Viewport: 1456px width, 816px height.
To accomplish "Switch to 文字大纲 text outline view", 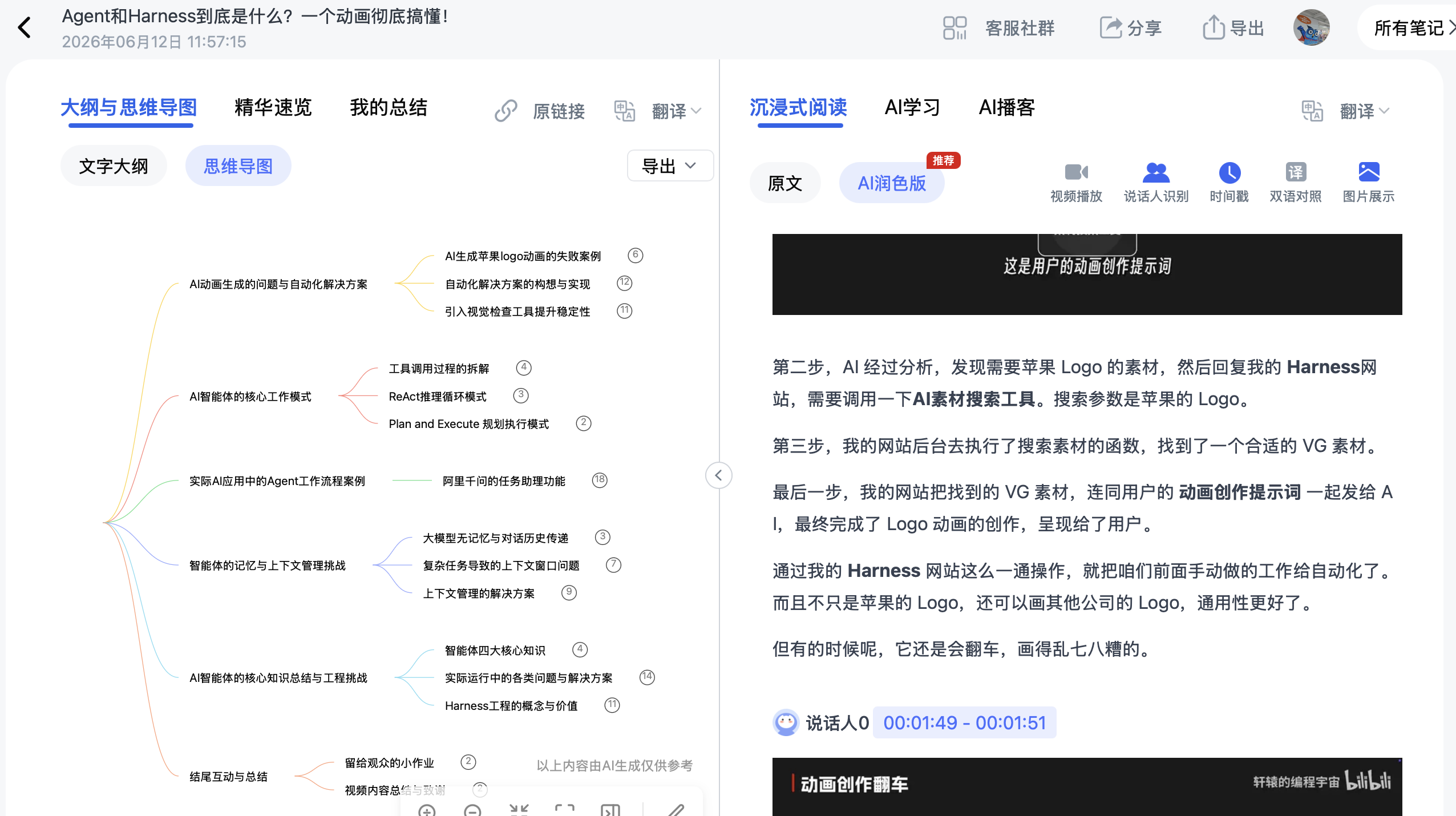I will tap(114, 166).
